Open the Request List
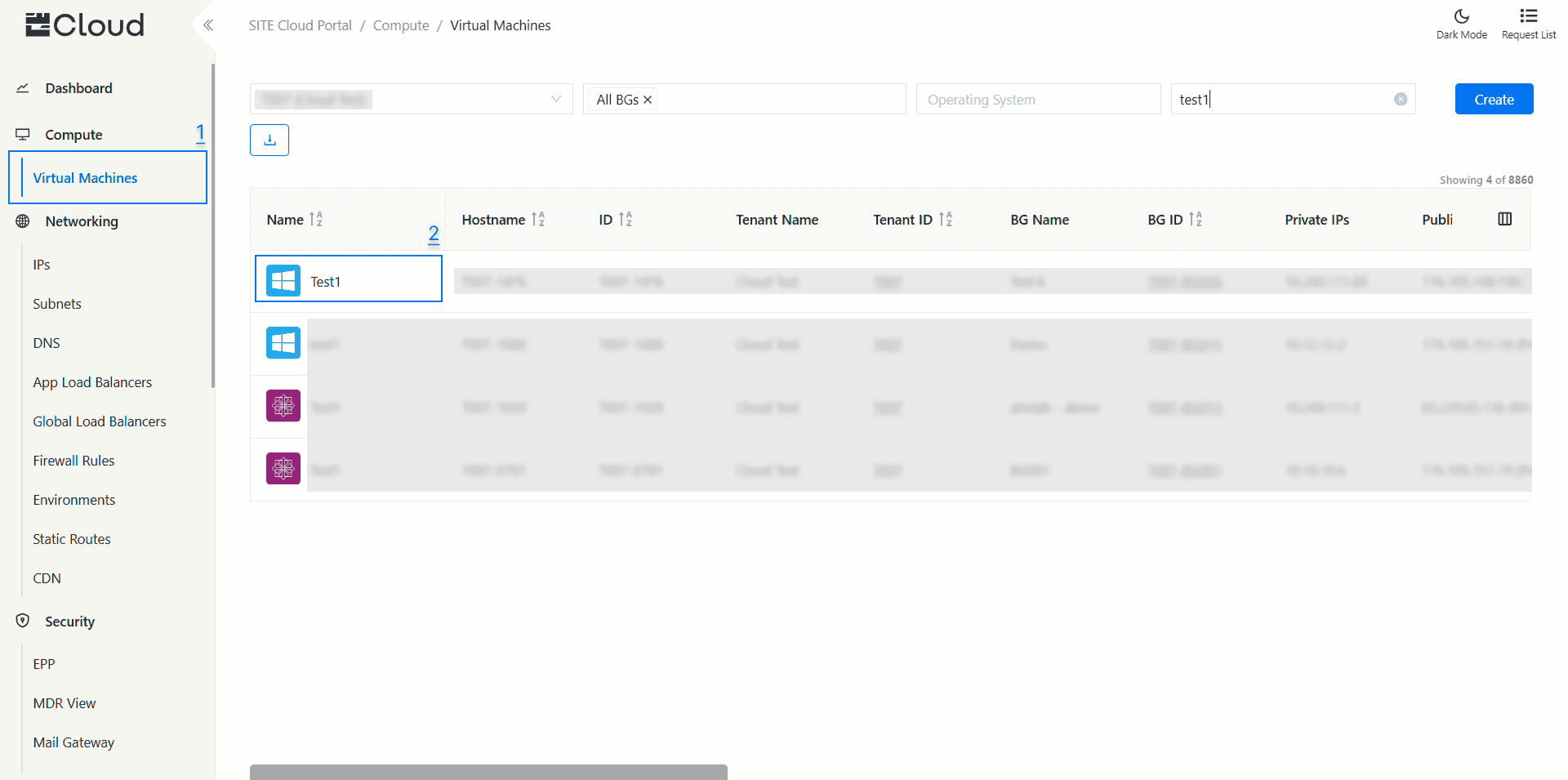The width and height of the screenshot is (1568, 780). [1528, 25]
